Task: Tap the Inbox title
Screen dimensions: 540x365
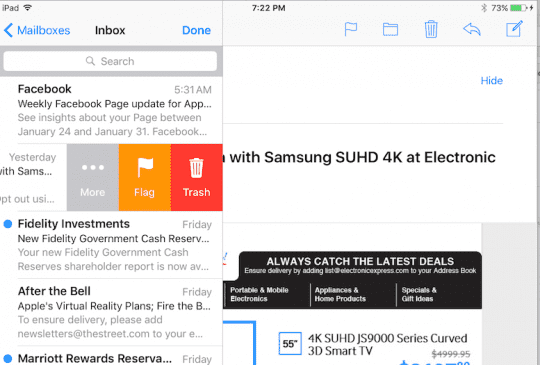Action: 110,30
